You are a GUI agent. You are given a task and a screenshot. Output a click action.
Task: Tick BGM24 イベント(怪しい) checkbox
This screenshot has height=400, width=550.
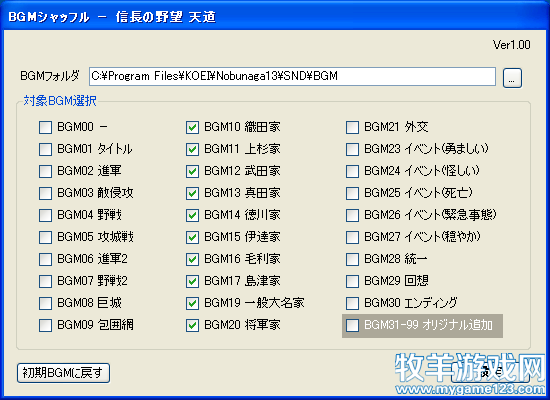(352, 171)
